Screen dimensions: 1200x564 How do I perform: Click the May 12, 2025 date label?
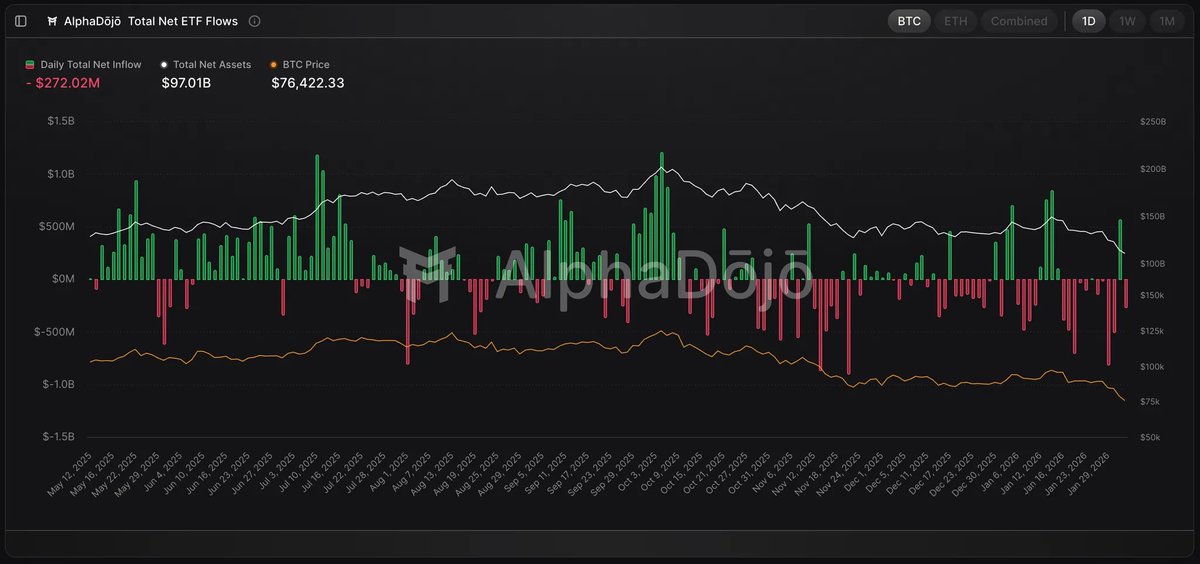click(70, 474)
